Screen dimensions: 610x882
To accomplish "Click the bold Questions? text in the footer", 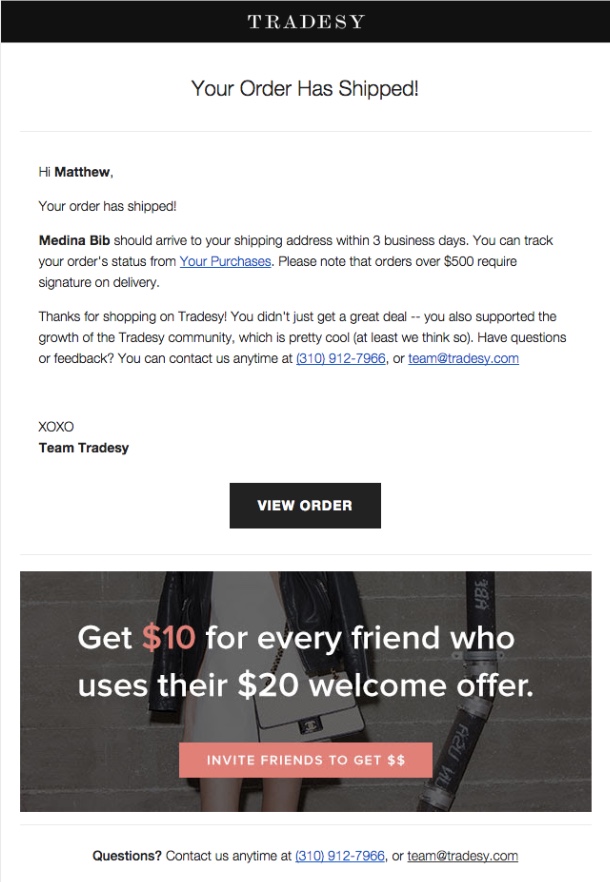I will (x=127, y=856).
